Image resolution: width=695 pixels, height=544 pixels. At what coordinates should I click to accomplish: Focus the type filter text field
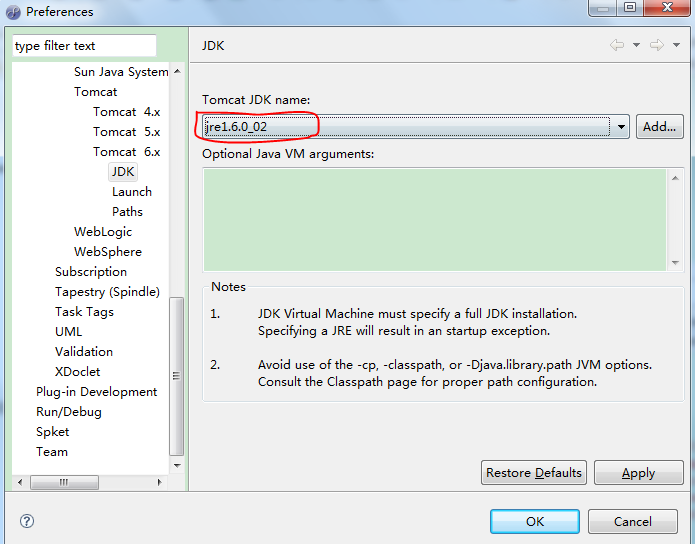click(84, 46)
